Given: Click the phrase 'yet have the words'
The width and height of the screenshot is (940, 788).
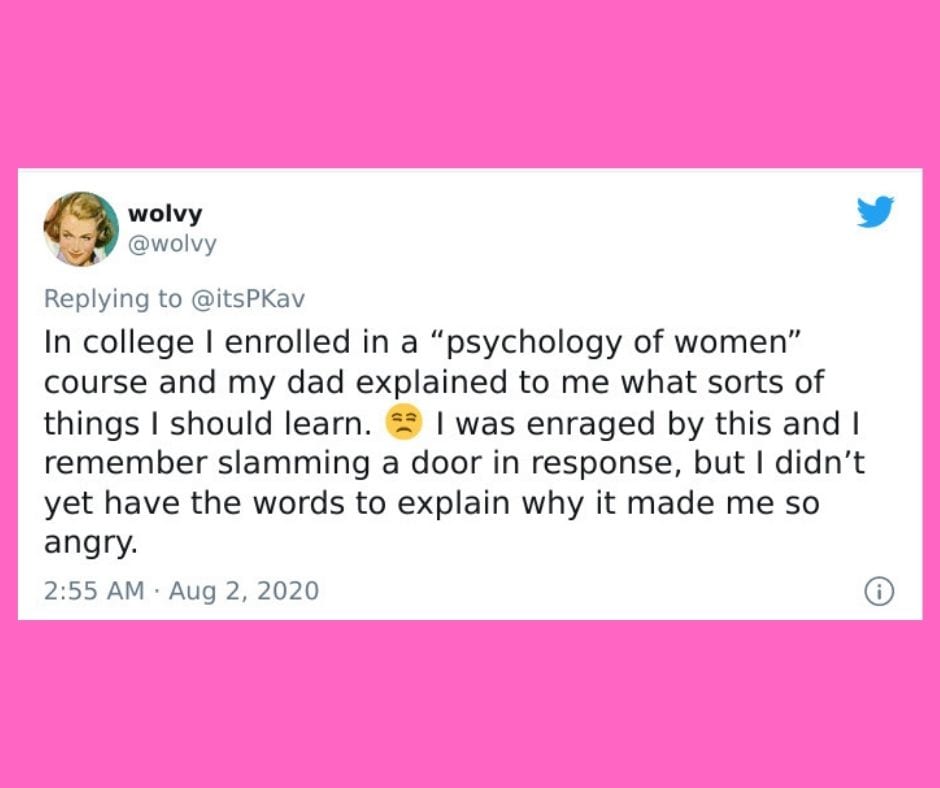Looking at the screenshot, I should [194, 504].
